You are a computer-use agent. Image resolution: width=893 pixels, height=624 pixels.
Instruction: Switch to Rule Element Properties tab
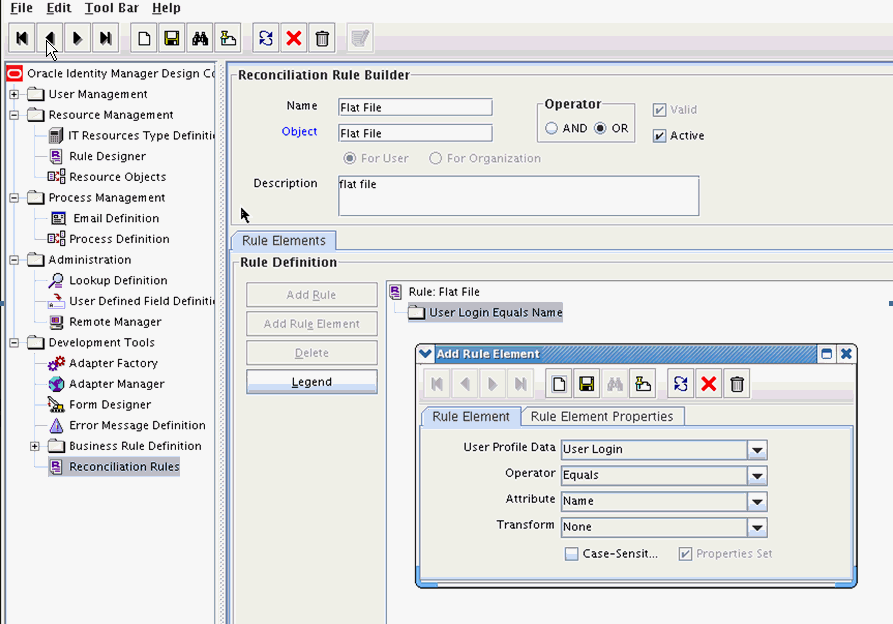coord(603,417)
